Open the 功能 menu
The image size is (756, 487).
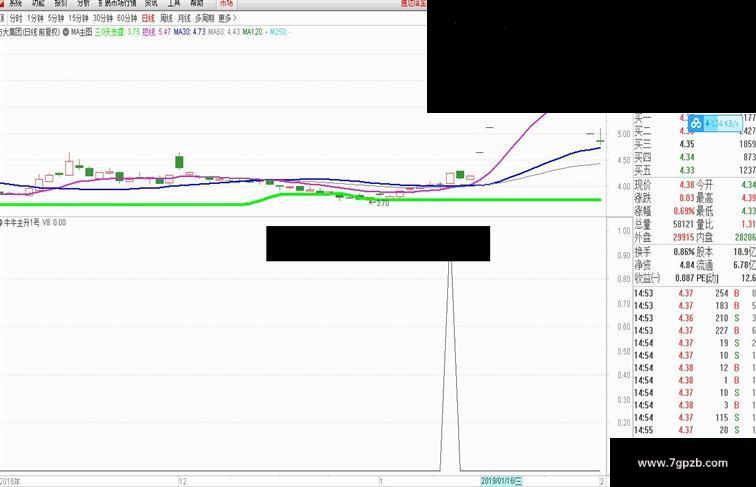[x=38, y=3]
